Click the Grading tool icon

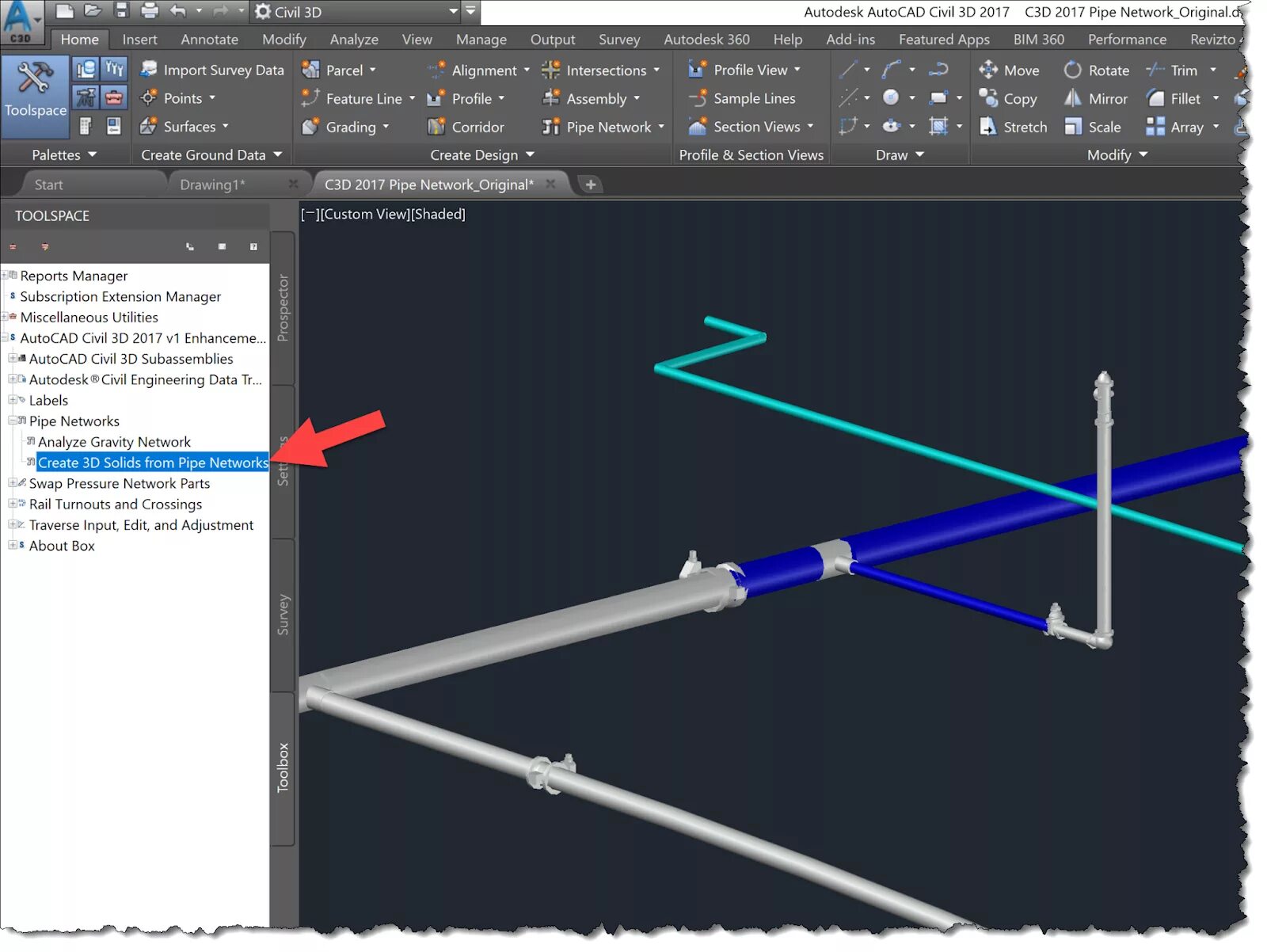310,127
